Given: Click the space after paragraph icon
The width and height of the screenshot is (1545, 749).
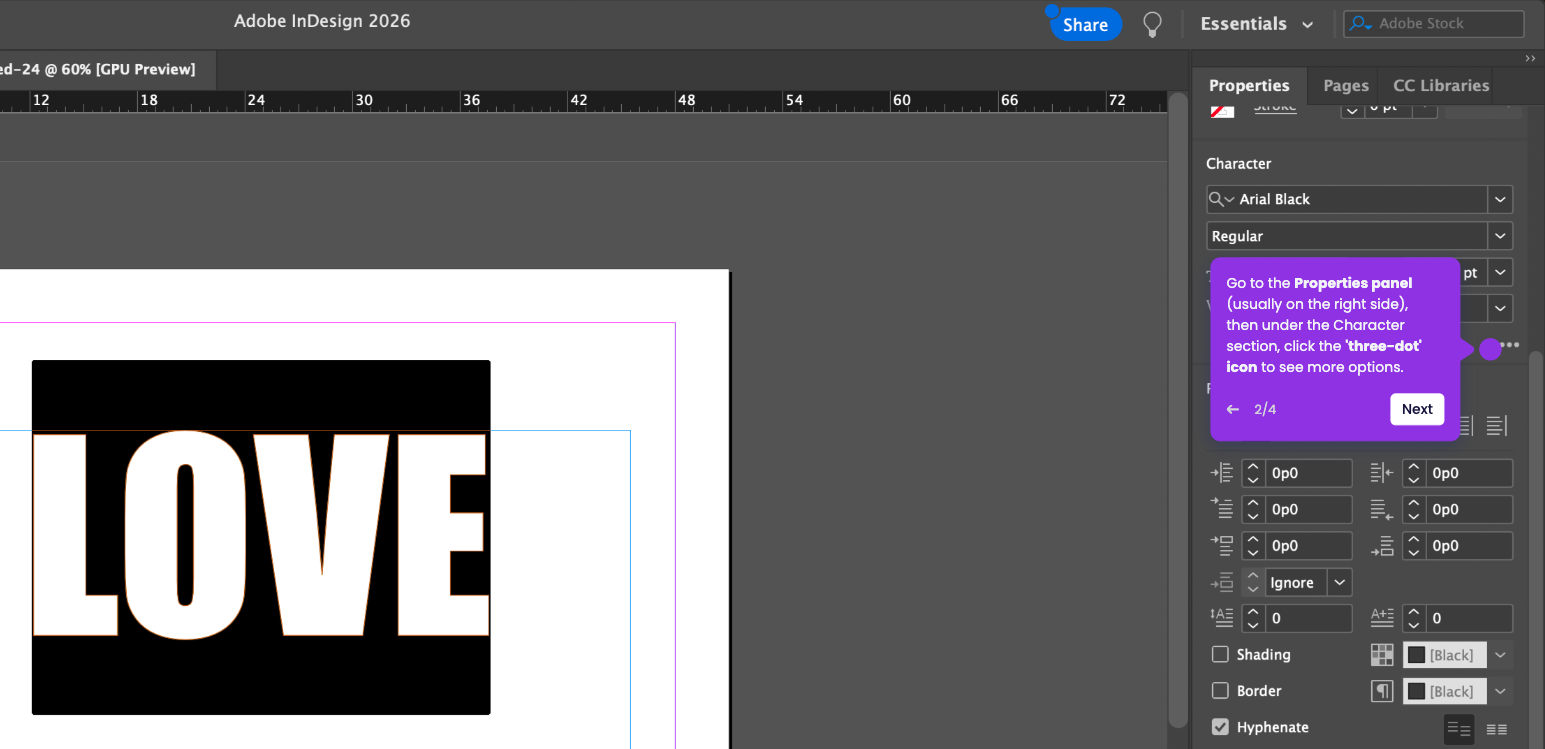Looking at the screenshot, I should [1382, 545].
